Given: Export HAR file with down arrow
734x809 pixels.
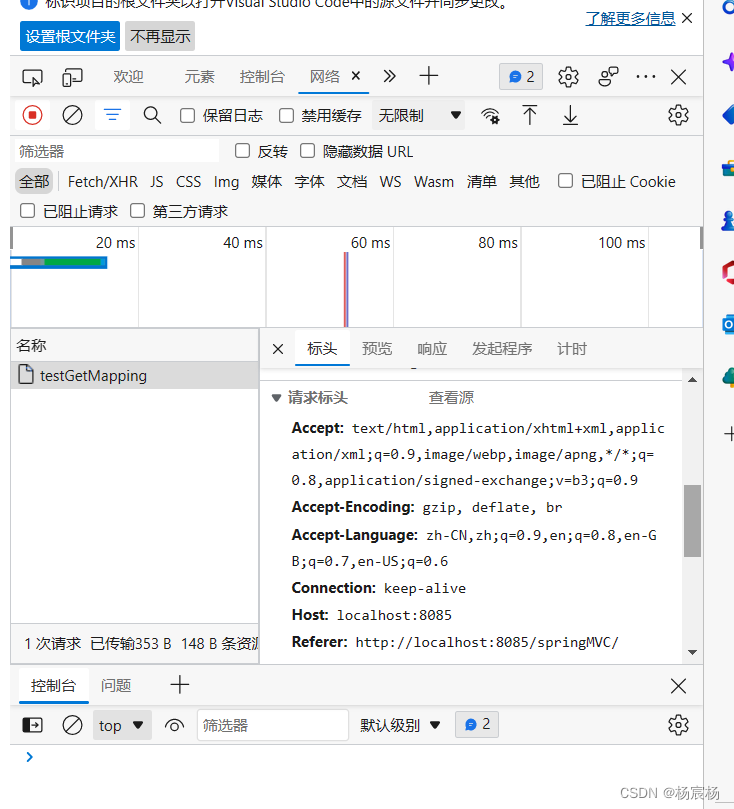Looking at the screenshot, I should pos(570,115).
